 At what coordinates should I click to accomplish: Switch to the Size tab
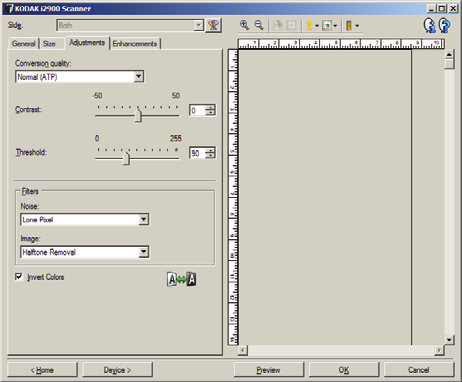49,44
